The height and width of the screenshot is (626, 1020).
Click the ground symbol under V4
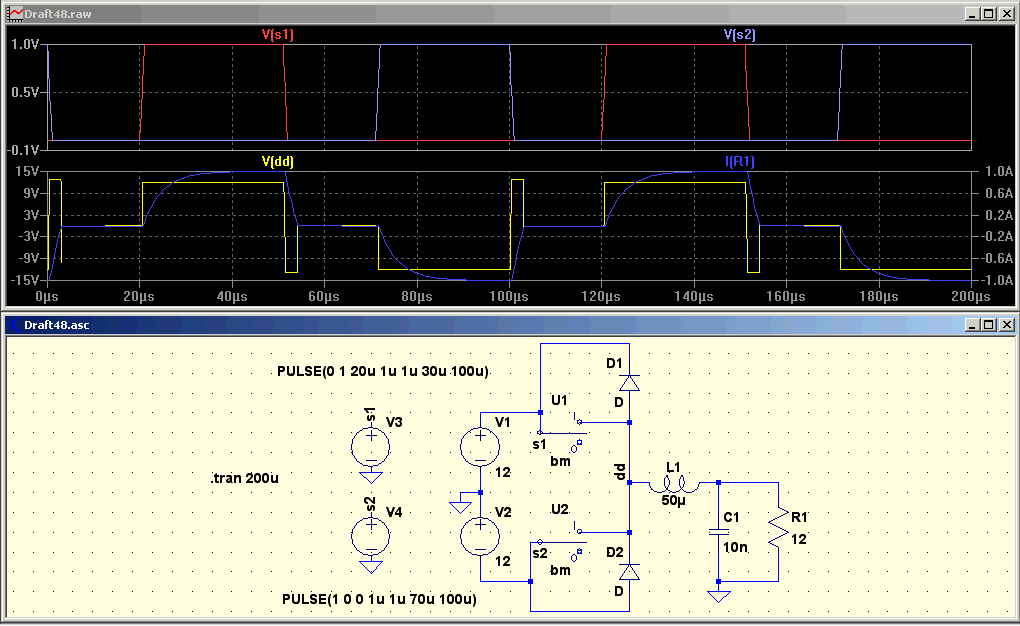371,567
